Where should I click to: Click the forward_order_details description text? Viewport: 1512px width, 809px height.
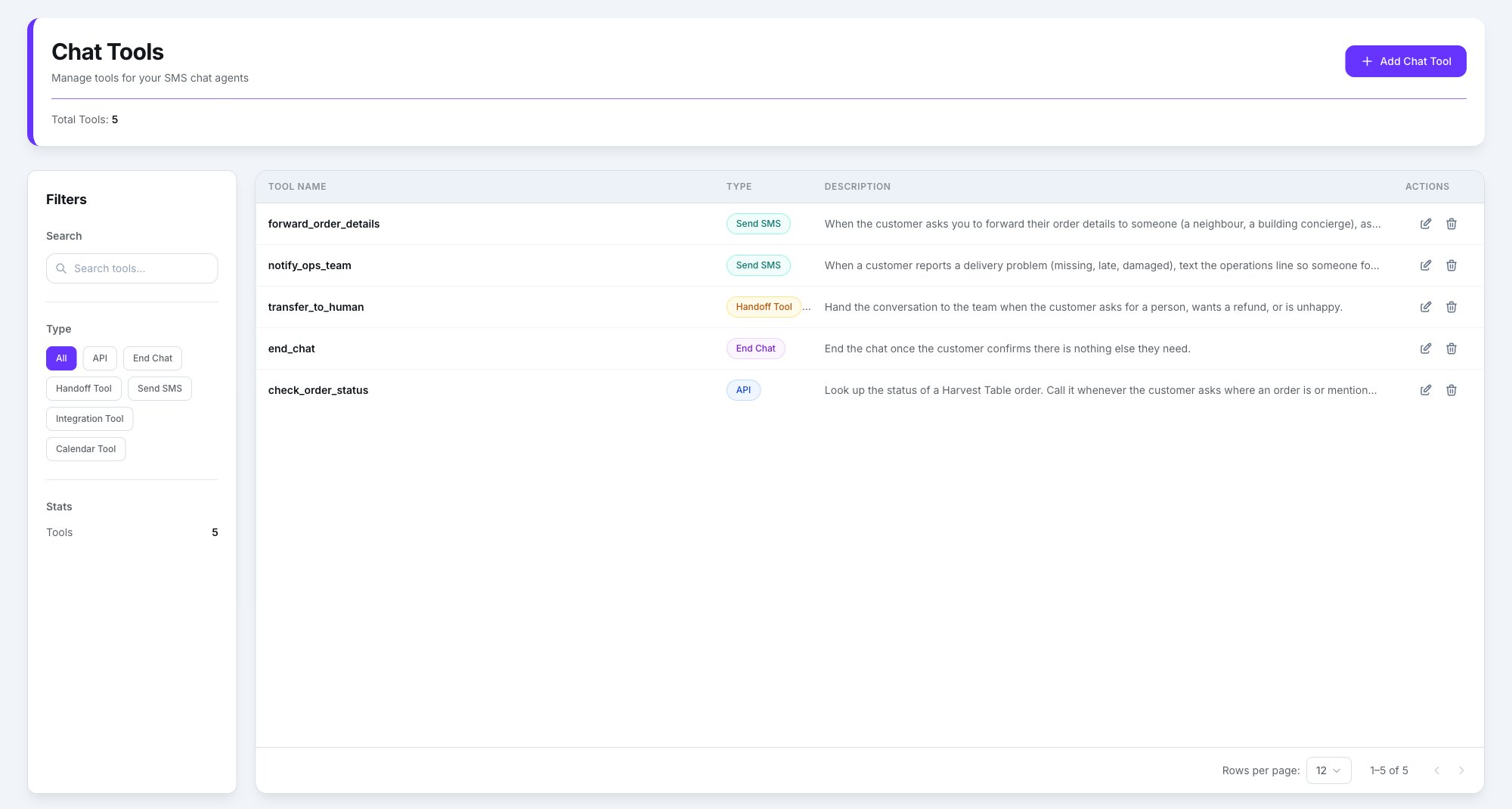coord(1102,224)
